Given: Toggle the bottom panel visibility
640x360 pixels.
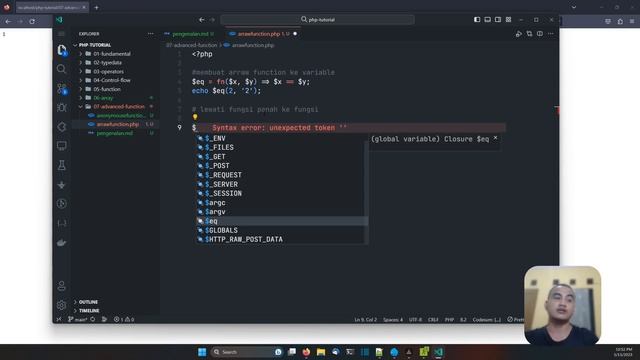Looking at the screenshot, I should (487, 20).
